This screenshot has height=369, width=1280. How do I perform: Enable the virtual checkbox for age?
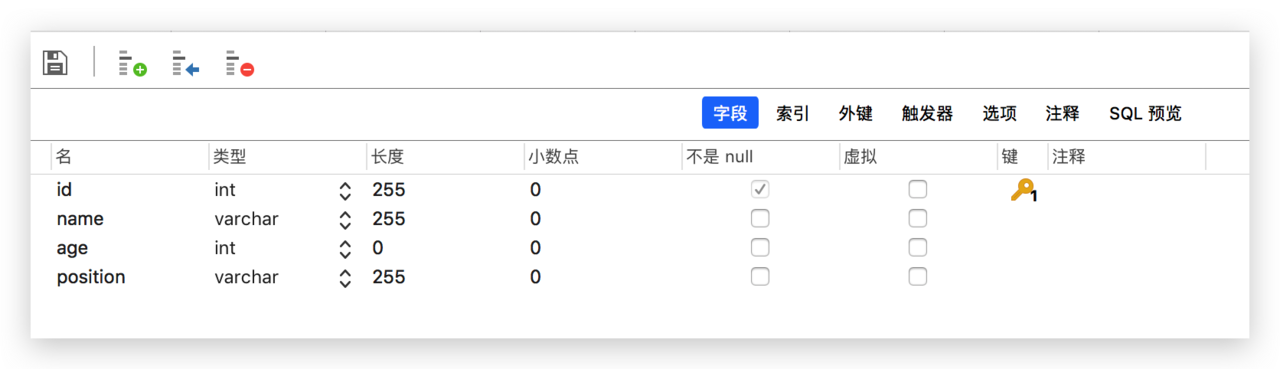(x=917, y=247)
